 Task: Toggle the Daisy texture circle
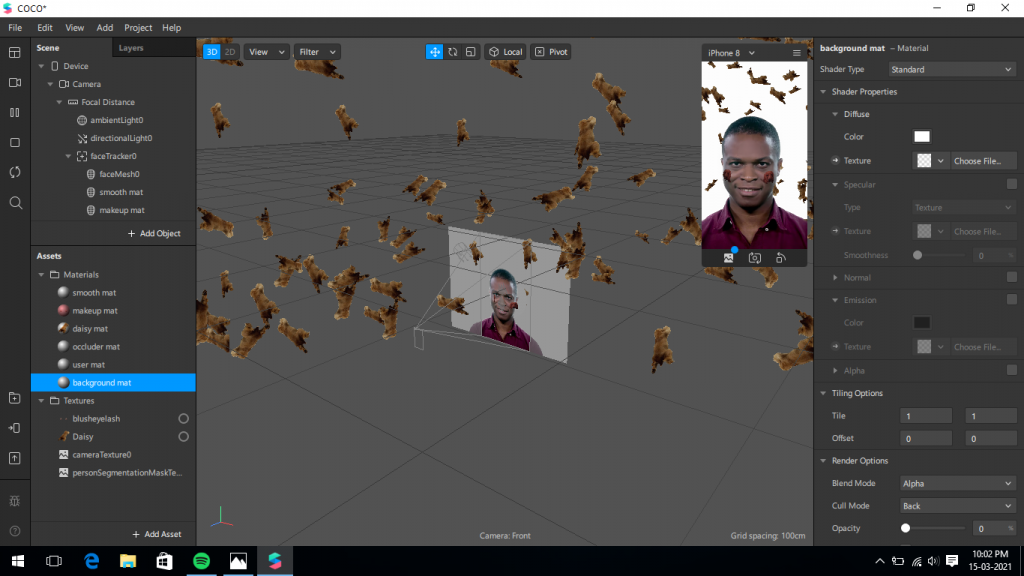click(184, 436)
